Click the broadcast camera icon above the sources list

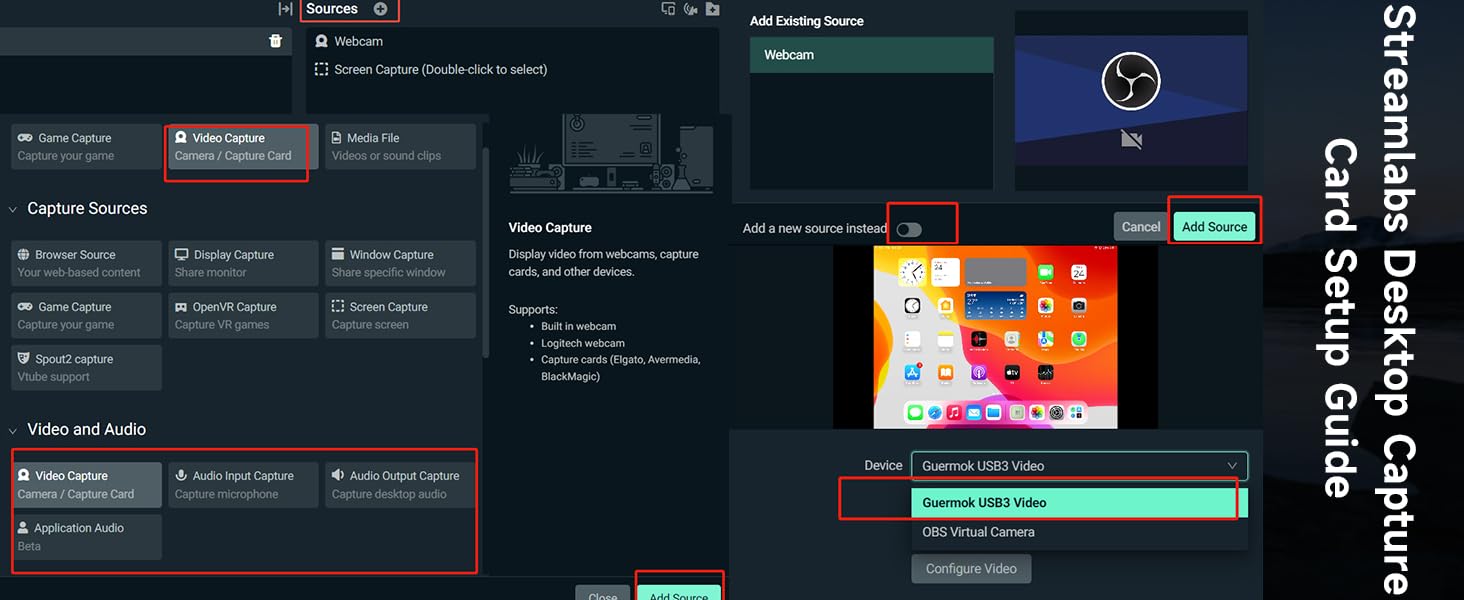click(690, 9)
